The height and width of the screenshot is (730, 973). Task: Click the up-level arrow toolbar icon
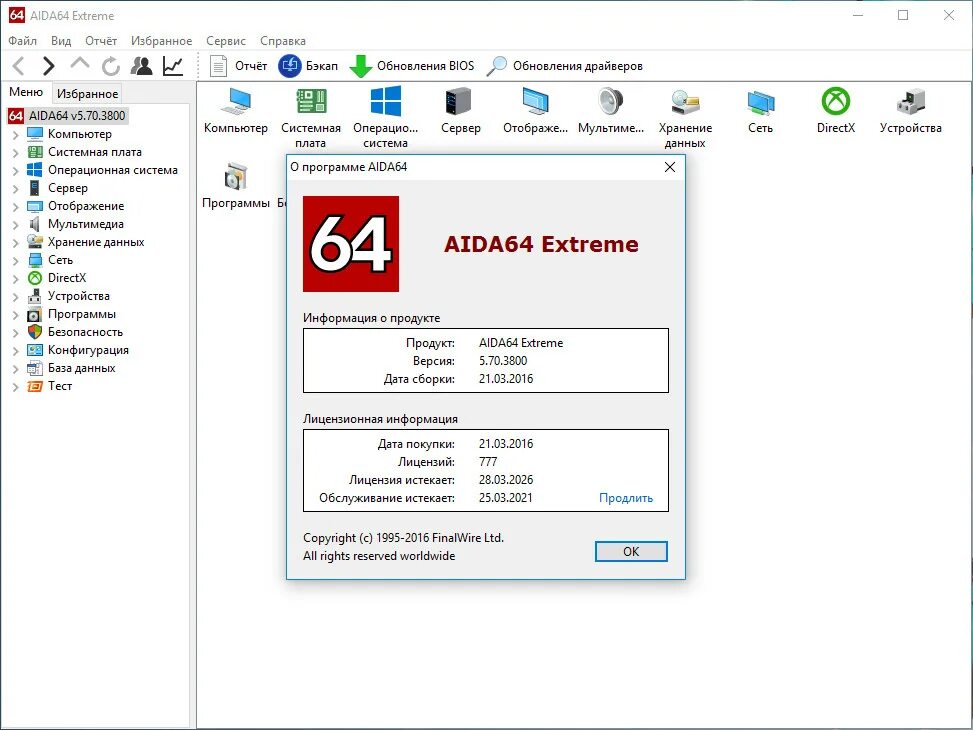coord(80,64)
